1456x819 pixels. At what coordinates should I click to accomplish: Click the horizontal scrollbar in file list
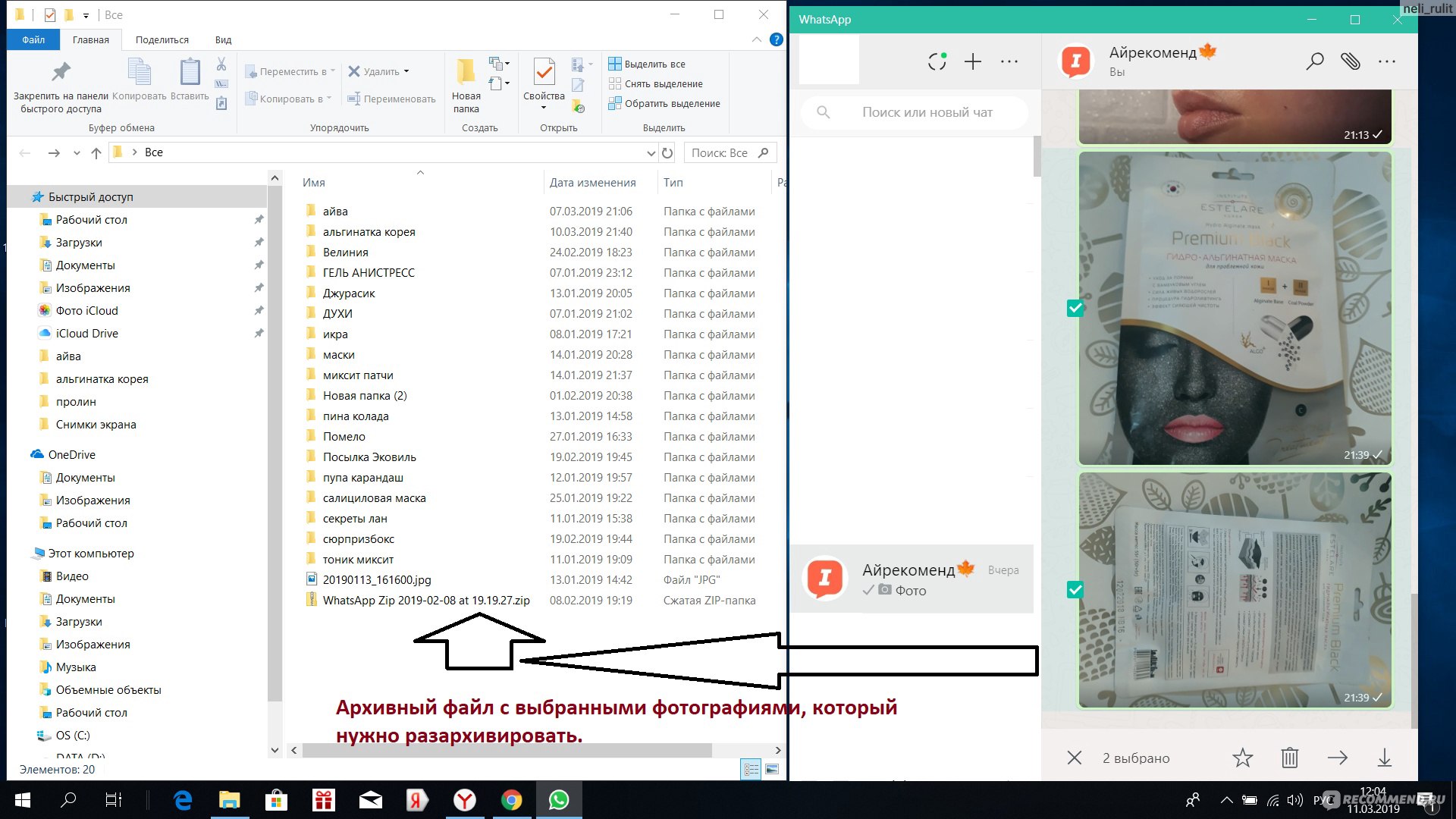point(507,750)
